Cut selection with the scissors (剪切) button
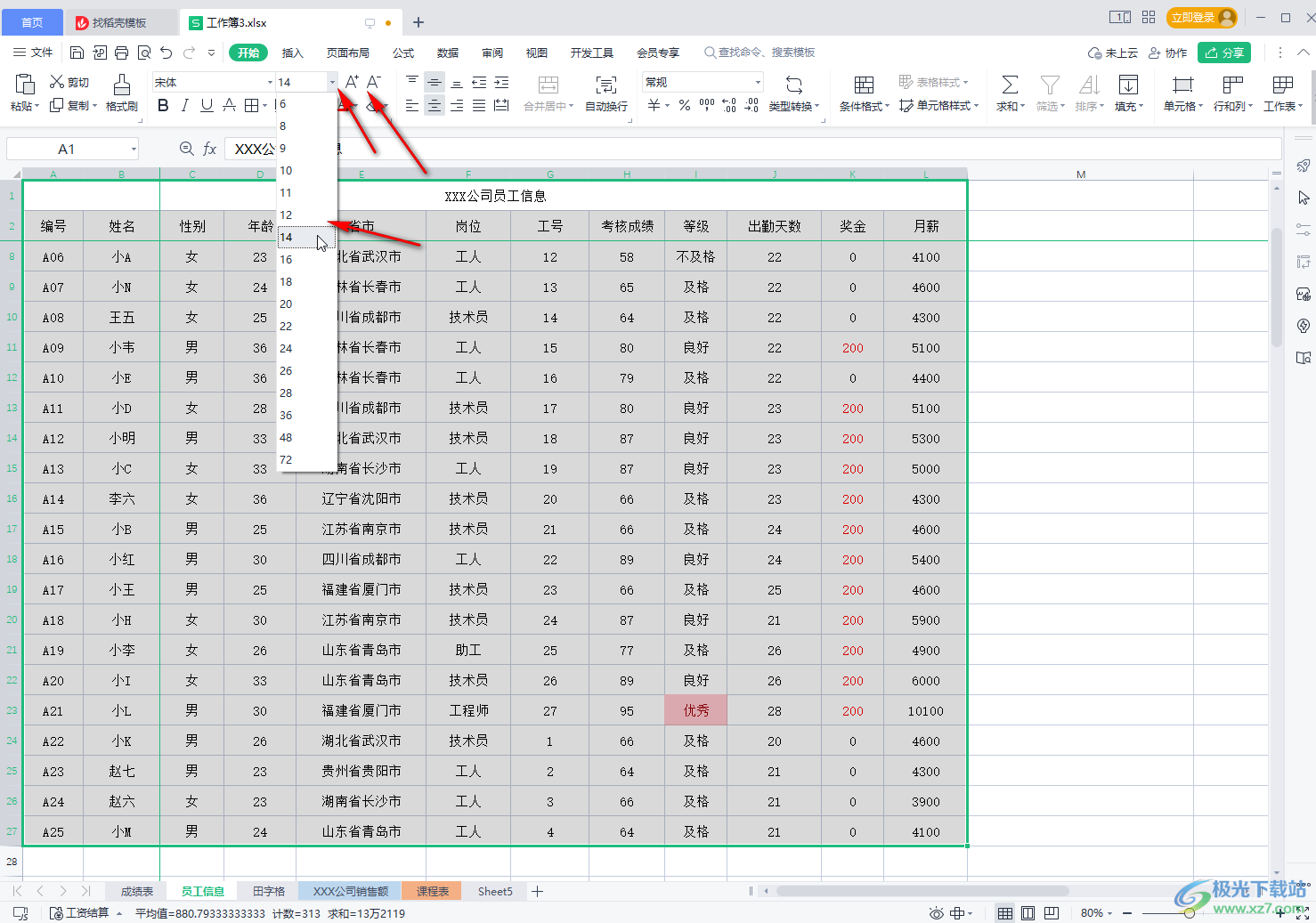This screenshot has height=923, width=1316. click(x=69, y=82)
